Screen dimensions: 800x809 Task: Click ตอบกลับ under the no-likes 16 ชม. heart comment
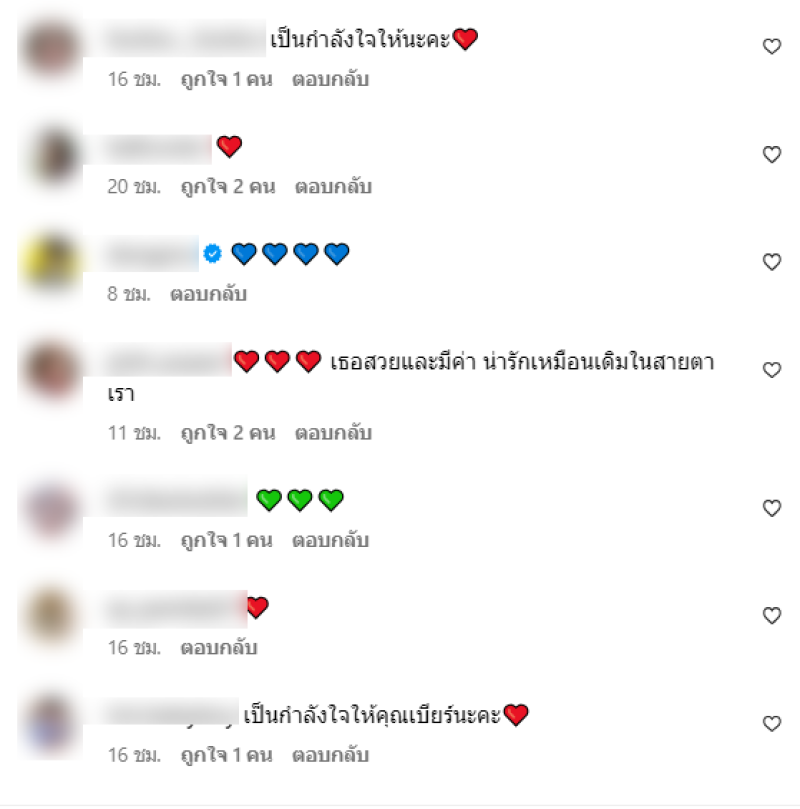click(x=219, y=648)
